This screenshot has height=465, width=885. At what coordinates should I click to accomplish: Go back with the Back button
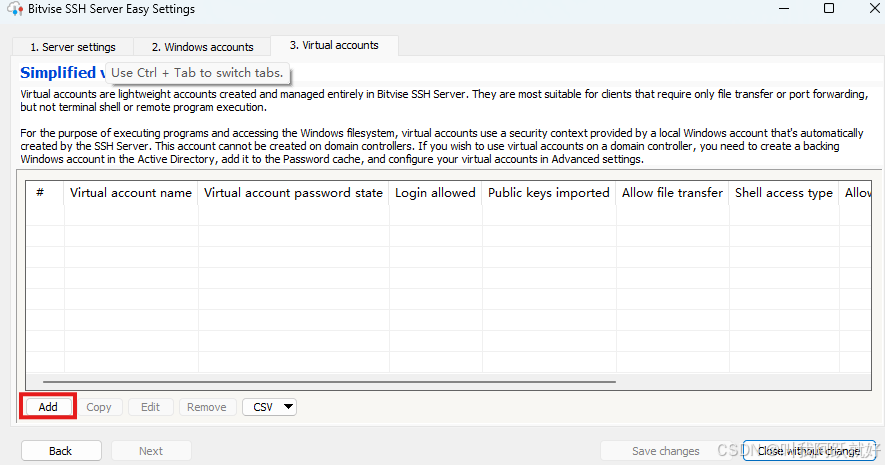click(61, 451)
